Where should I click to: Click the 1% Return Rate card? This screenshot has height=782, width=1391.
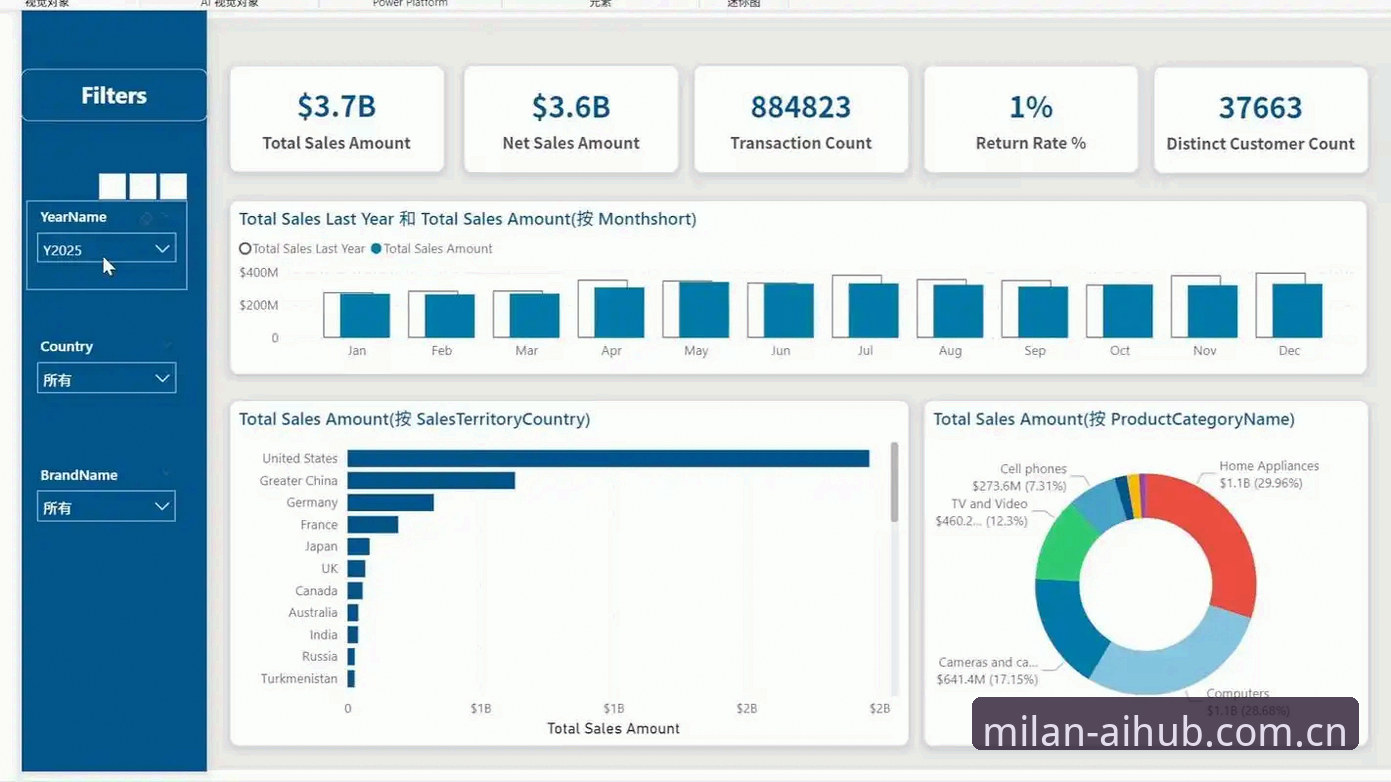coord(1031,120)
